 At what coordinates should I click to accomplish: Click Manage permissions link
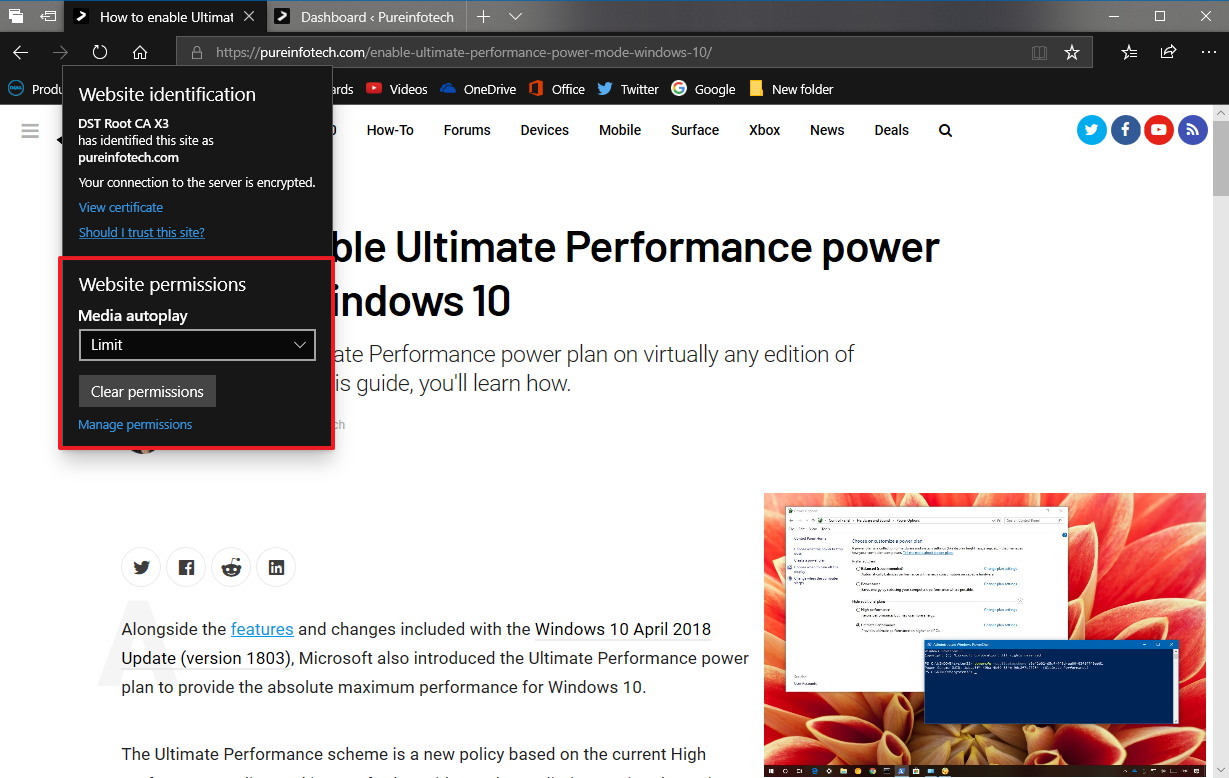coord(135,424)
